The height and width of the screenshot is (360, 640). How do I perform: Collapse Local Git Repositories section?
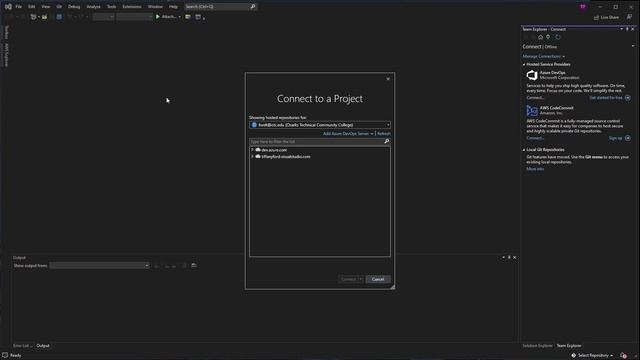click(x=524, y=150)
